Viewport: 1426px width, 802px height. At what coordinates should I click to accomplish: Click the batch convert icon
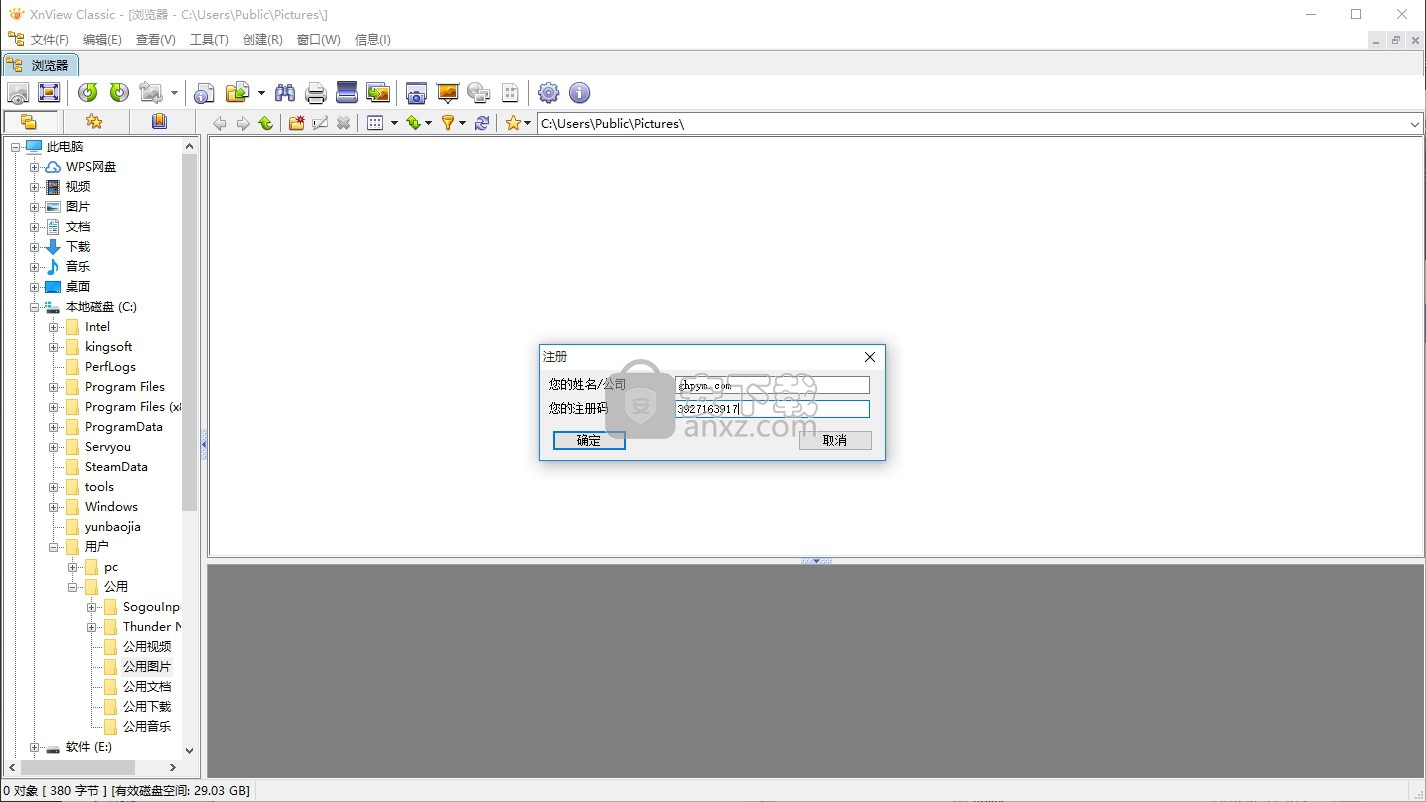click(x=237, y=93)
